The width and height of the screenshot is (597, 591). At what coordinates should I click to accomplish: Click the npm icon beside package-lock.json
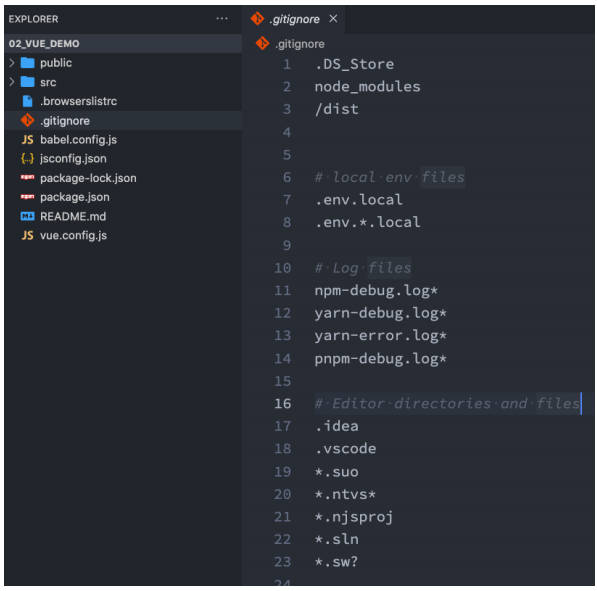[27, 177]
